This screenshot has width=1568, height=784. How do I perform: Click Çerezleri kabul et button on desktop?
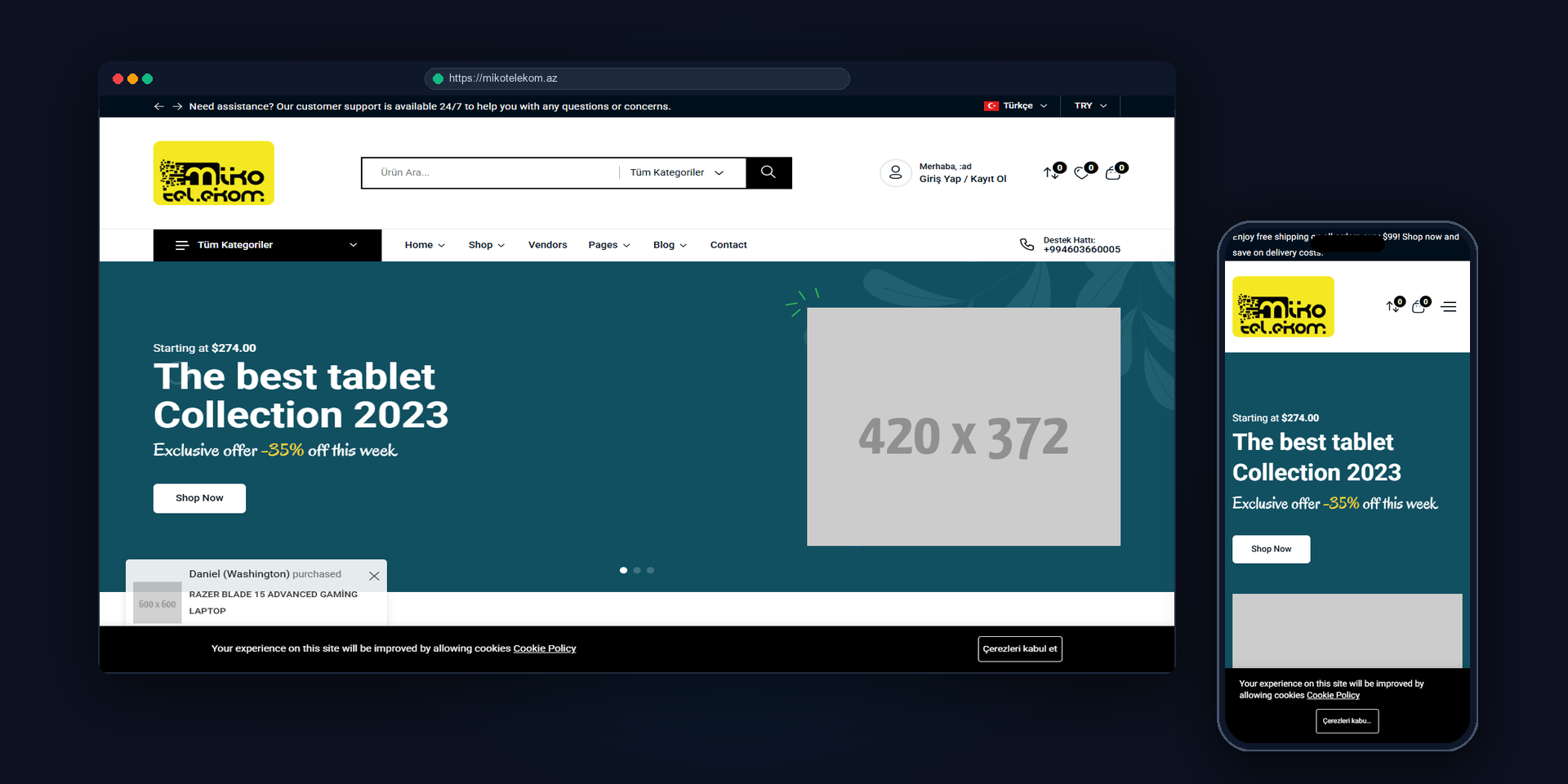click(1020, 648)
